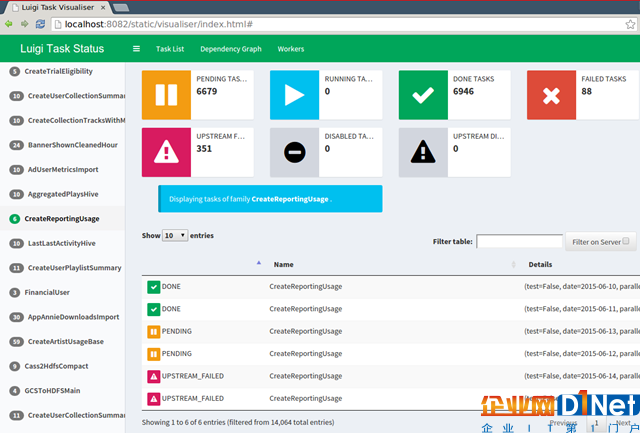Viewport: 640px width, 433px height.
Task: Click PENDING status icon for date 2015-06-13
Action: [x=153, y=332]
